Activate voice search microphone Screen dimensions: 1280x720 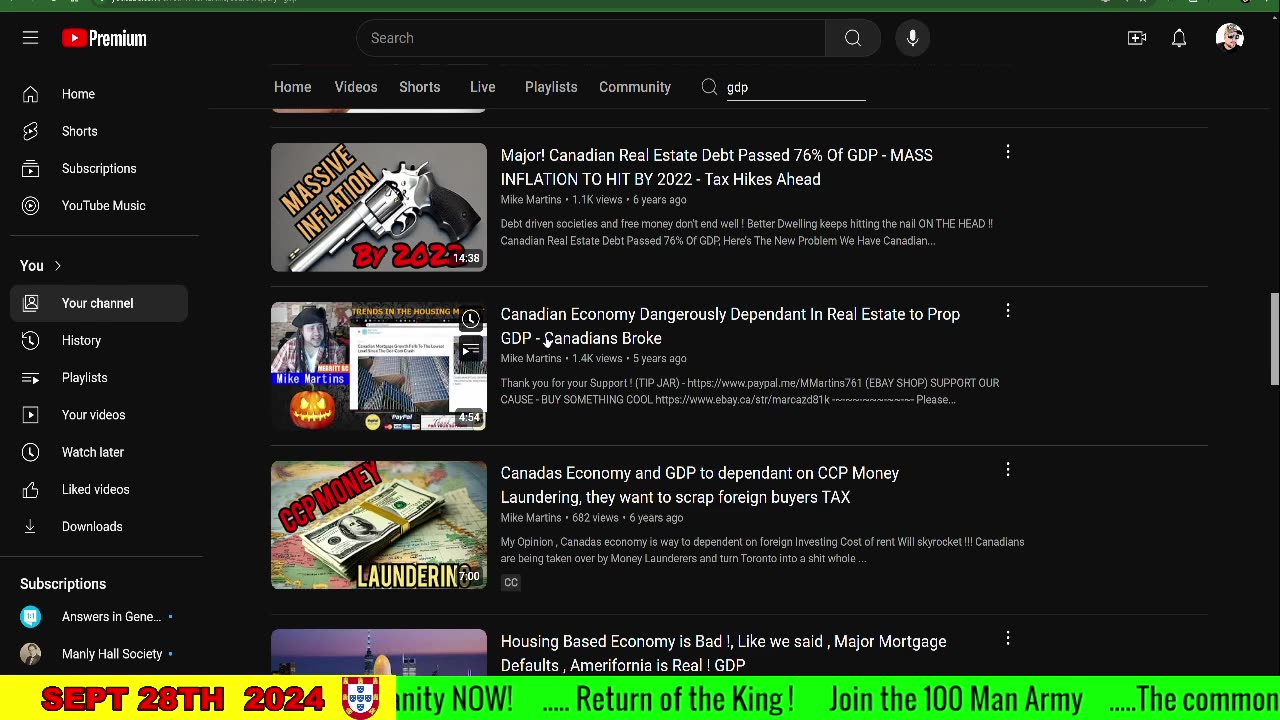click(912, 38)
